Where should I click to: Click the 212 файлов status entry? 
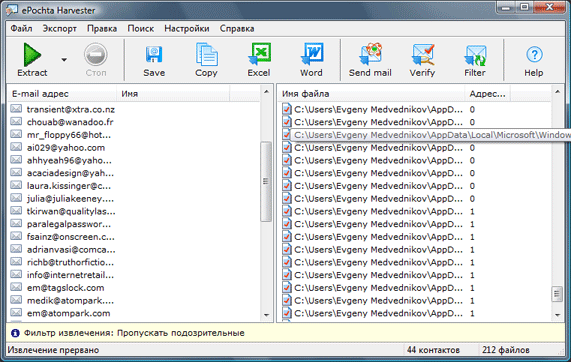pos(506,350)
